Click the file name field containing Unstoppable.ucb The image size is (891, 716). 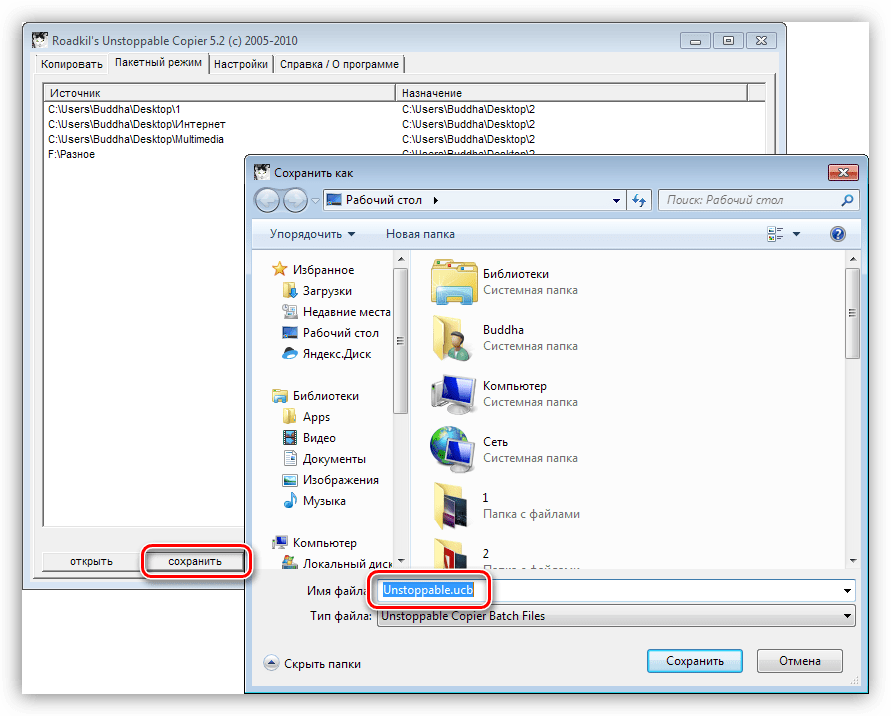point(616,590)
